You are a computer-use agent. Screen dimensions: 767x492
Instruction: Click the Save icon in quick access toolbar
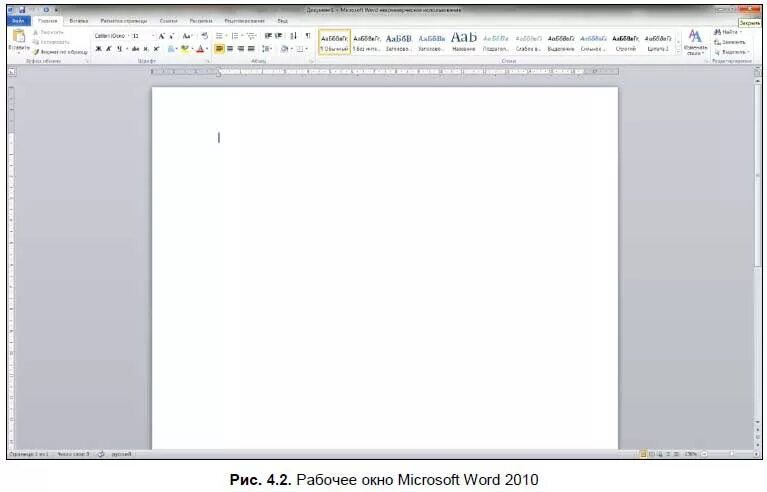tap(22, 10)
